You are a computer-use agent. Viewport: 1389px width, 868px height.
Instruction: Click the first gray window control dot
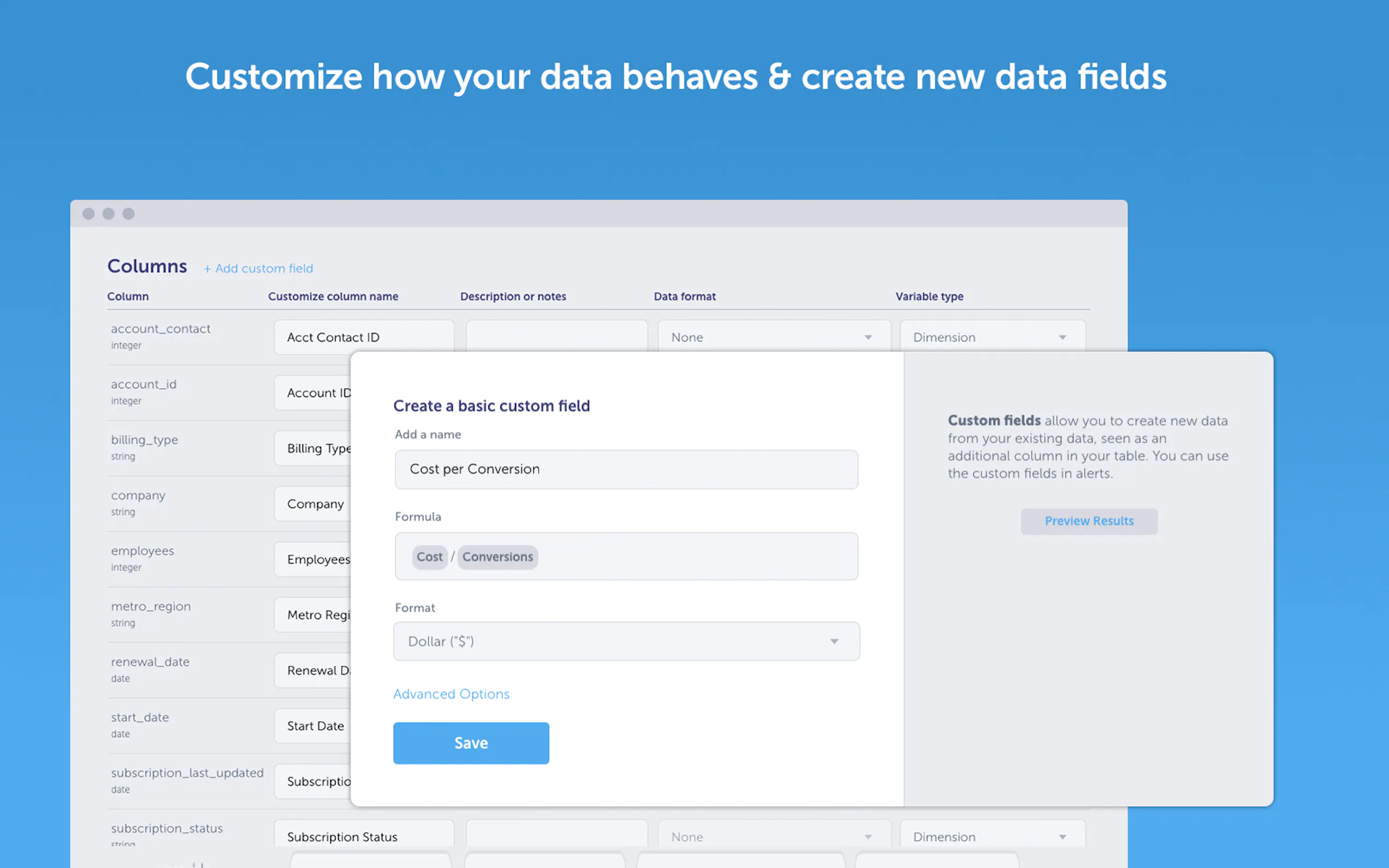coord(89,214)
